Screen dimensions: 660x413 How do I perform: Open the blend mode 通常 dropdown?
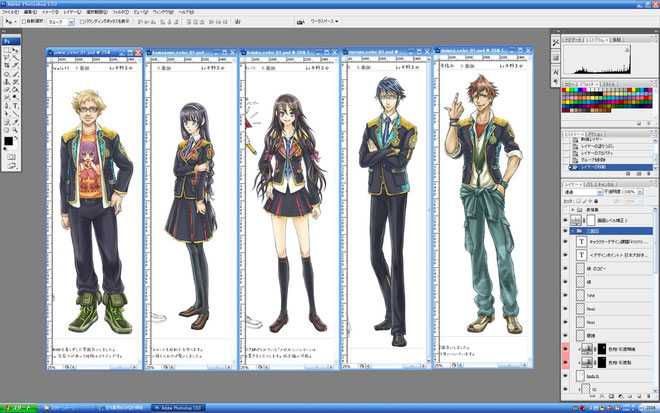tap(600, 192)
